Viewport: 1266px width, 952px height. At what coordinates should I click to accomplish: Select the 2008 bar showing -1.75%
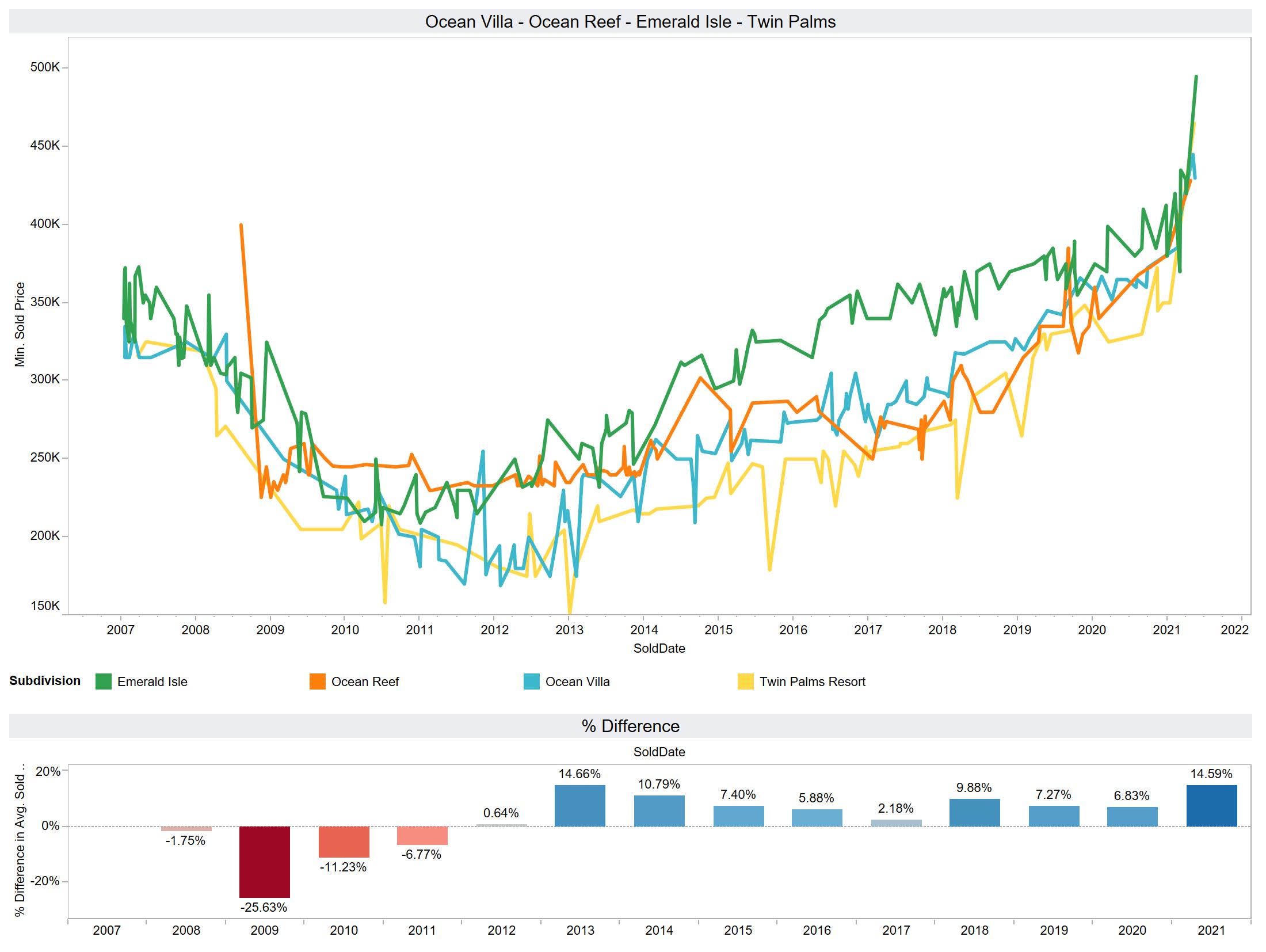tap(186, 829)
